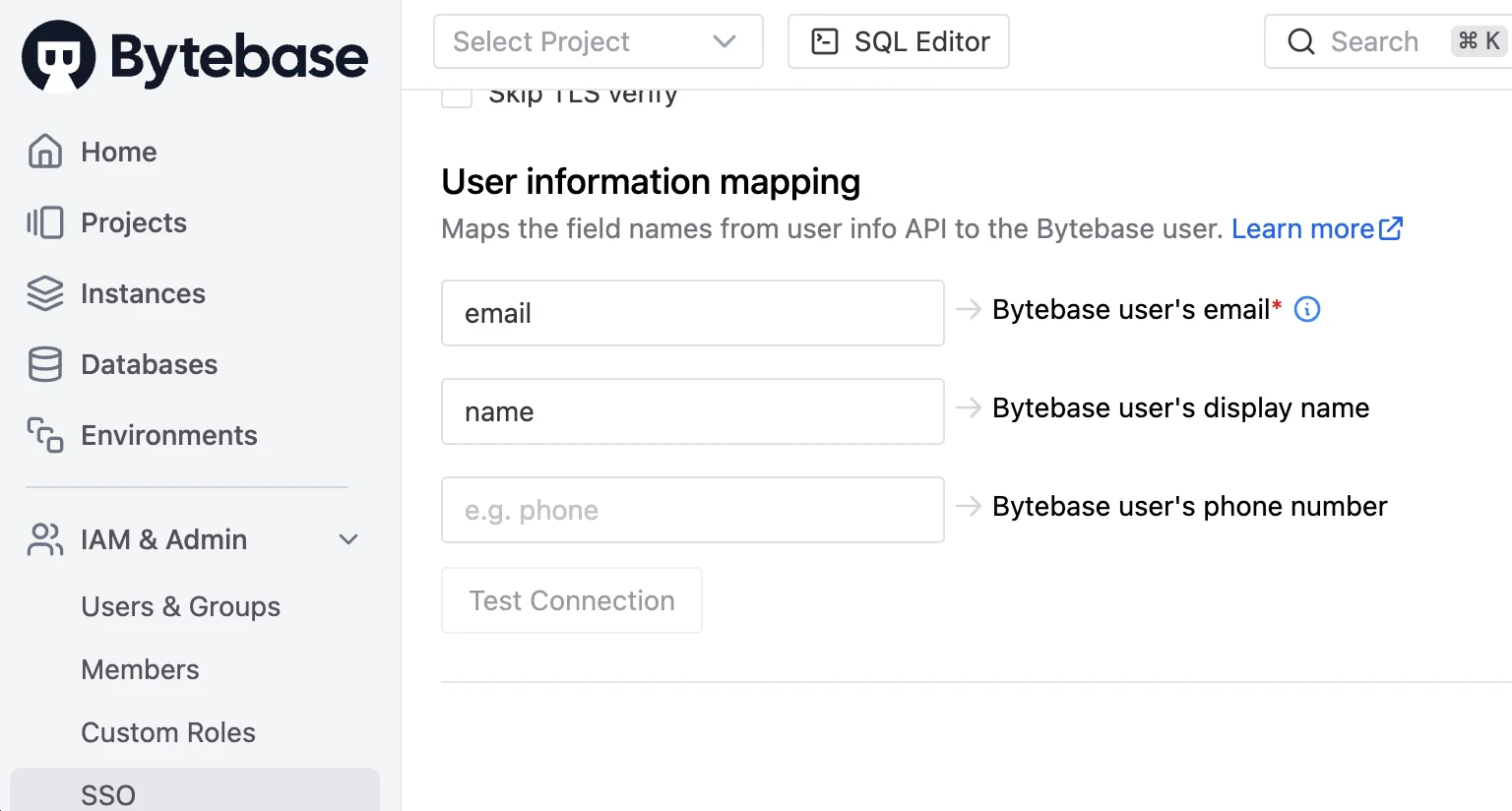Viewport: 1512px width, 811px height.
Task: Click the phone field mapping input
Action: pyautogui.click(x=692, y=510)
